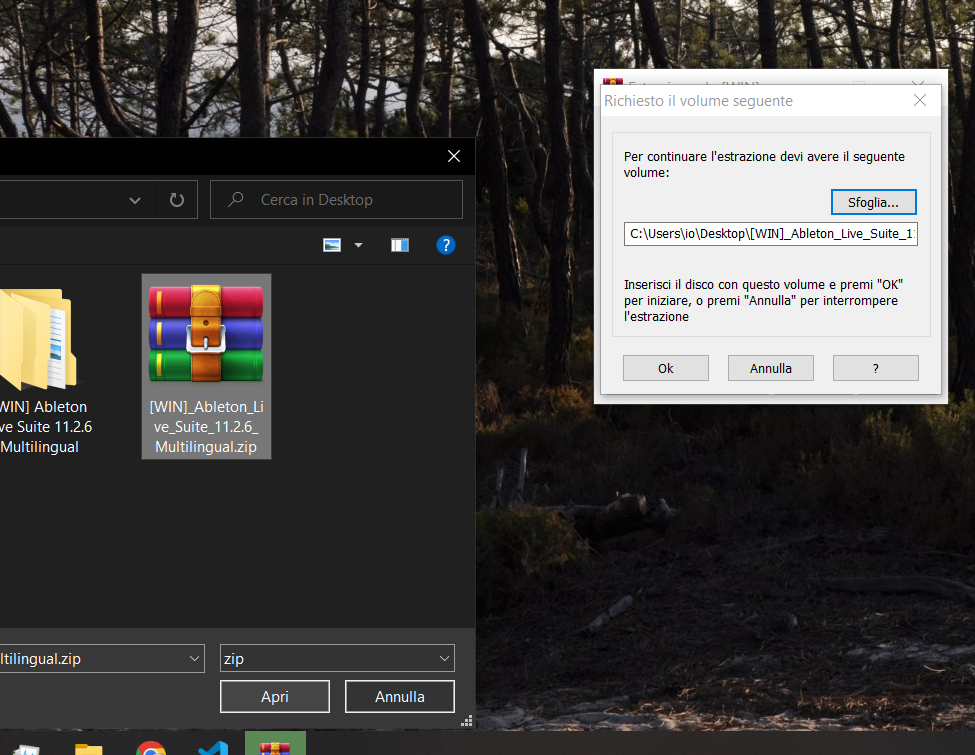Expand the view options arrow
Screen dimensions: 975x755
[x=358, y=245]
